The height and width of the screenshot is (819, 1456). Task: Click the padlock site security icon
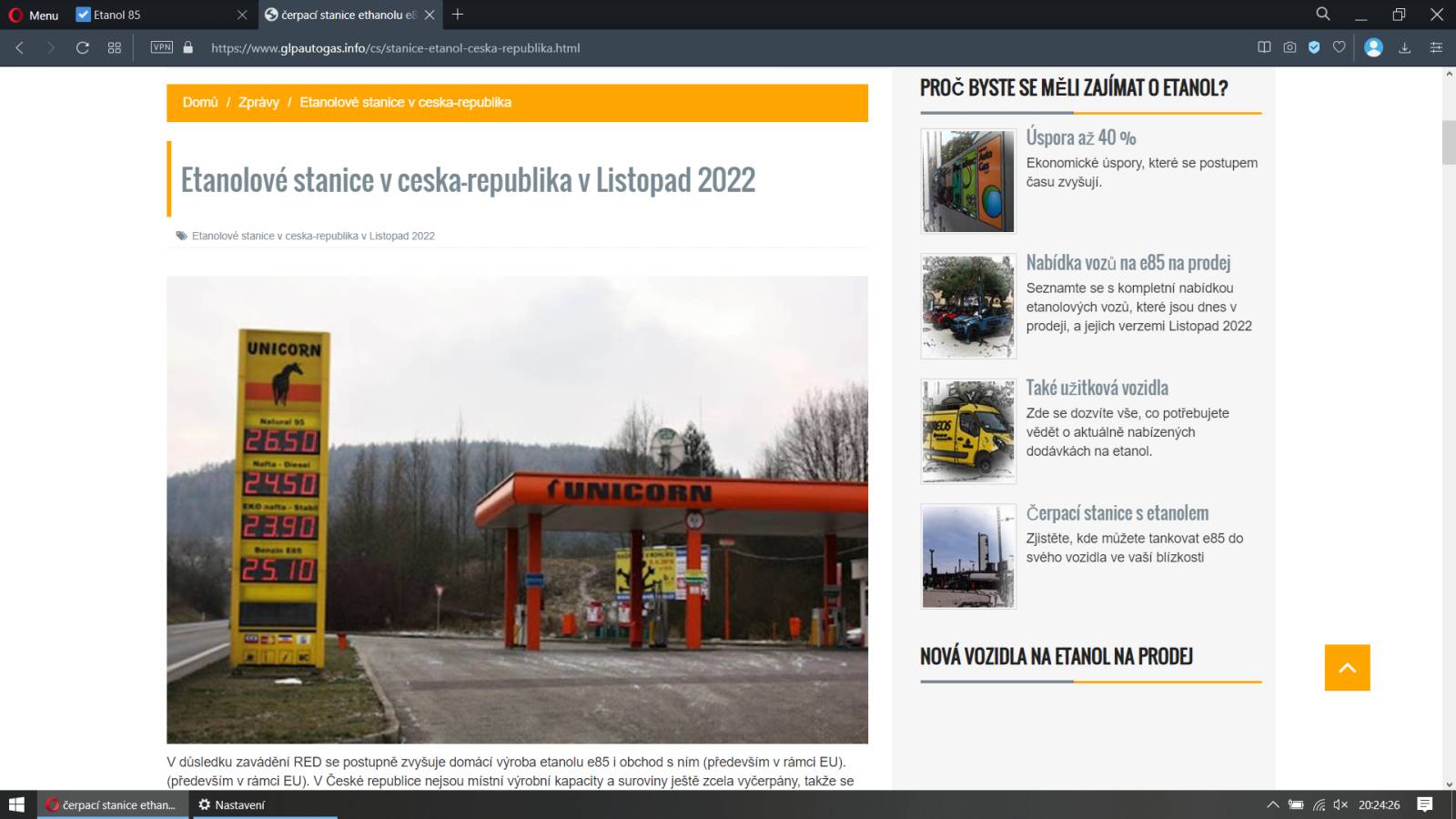coord(188,47)
